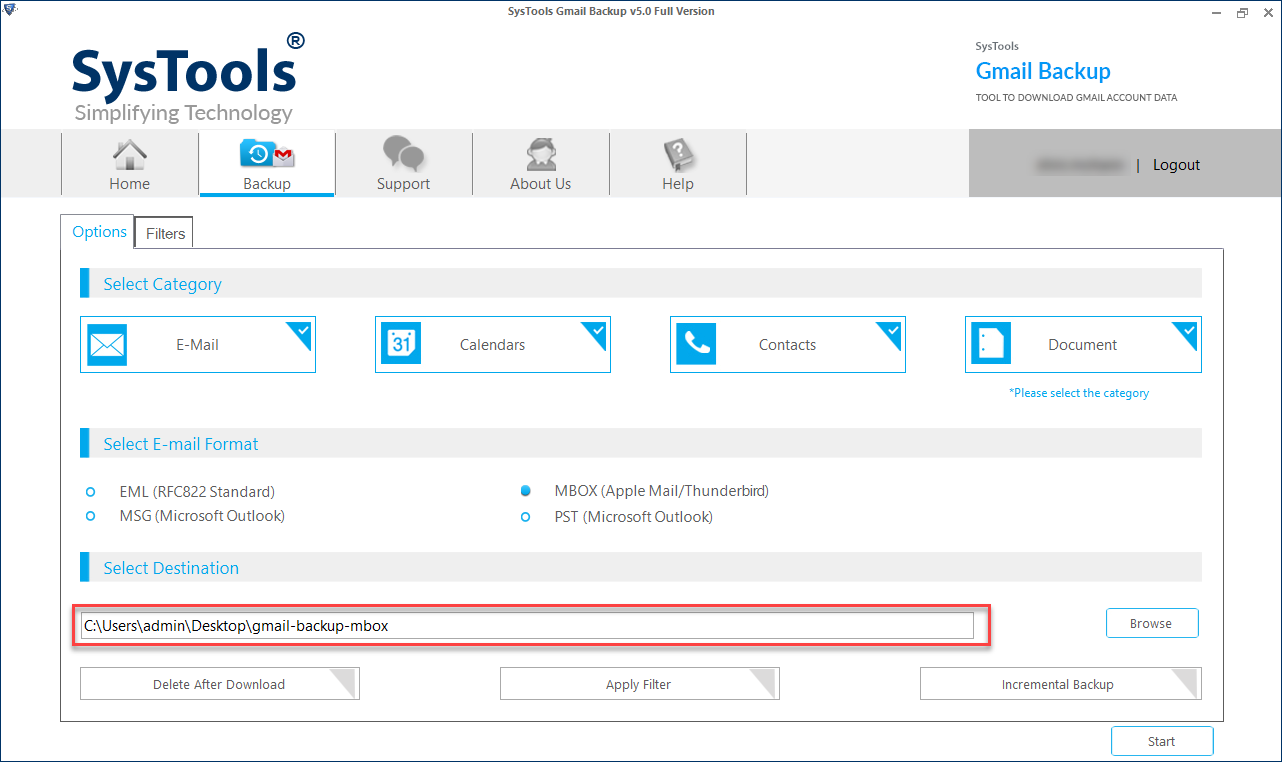This screenshot has height=762, width=1282.
Task: Close the SysTools Gmail Backup window
Action: tap(1267, 12)
